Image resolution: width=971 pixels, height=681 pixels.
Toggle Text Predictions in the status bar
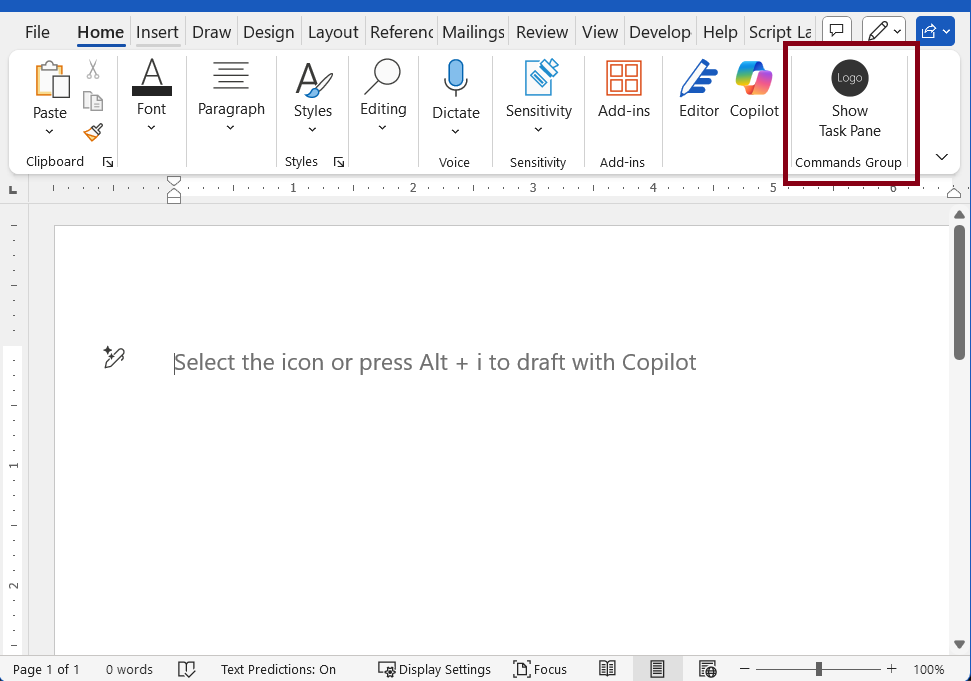pyautogui.click(x=279, y=669)
